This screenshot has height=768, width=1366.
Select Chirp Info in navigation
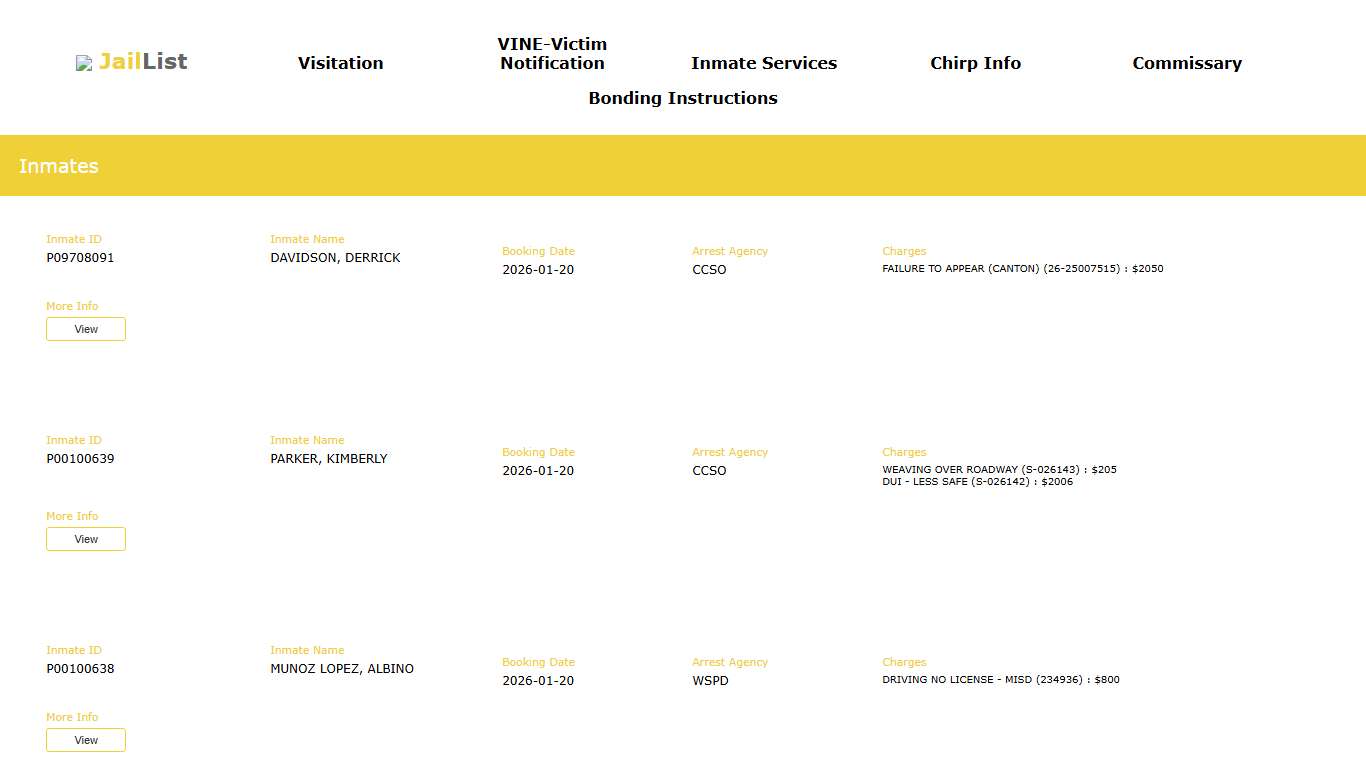tap(975, 63)
